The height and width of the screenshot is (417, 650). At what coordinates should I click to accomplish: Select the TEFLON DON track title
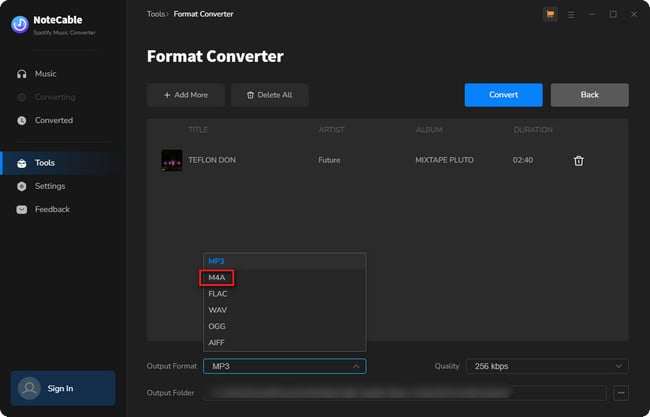[212, 160]
